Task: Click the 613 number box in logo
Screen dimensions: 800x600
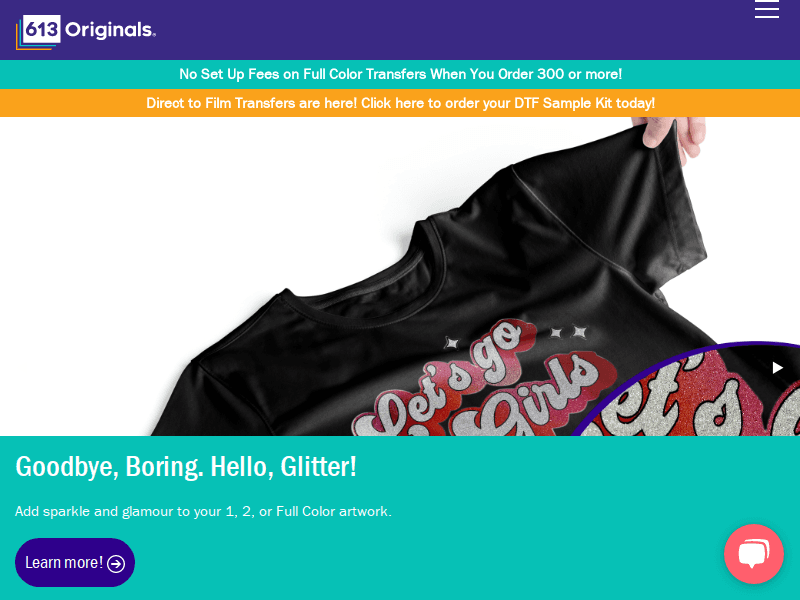Action: click(x=41, y=29)
